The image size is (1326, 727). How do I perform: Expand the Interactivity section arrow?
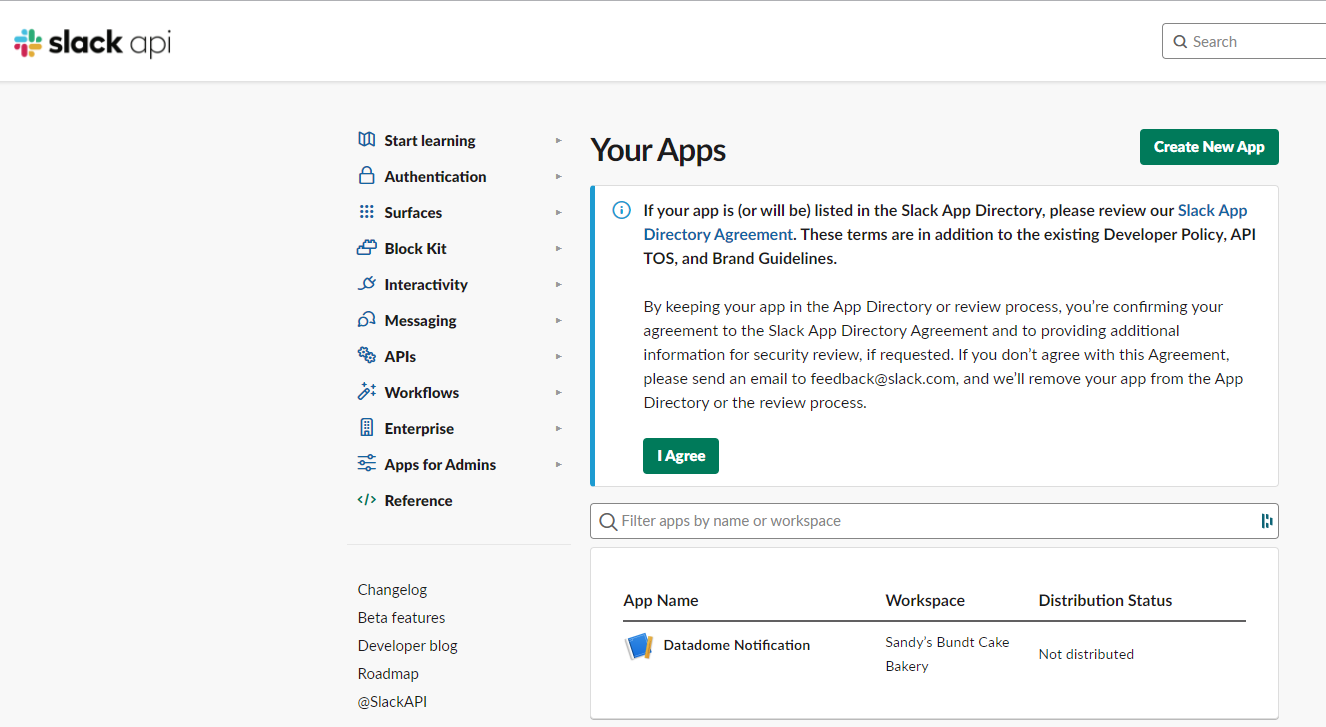[559, 285]
